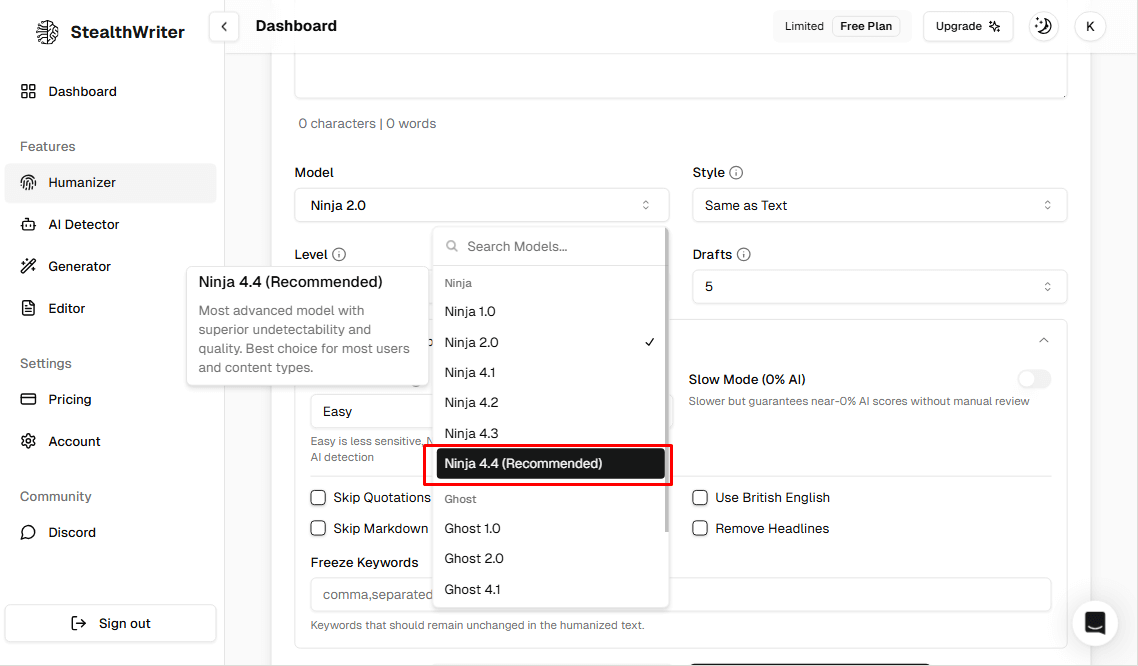Viewport: 1138px width, 666px height.
Task: Open the Discord community link
Action: click(x=110, y=533)
